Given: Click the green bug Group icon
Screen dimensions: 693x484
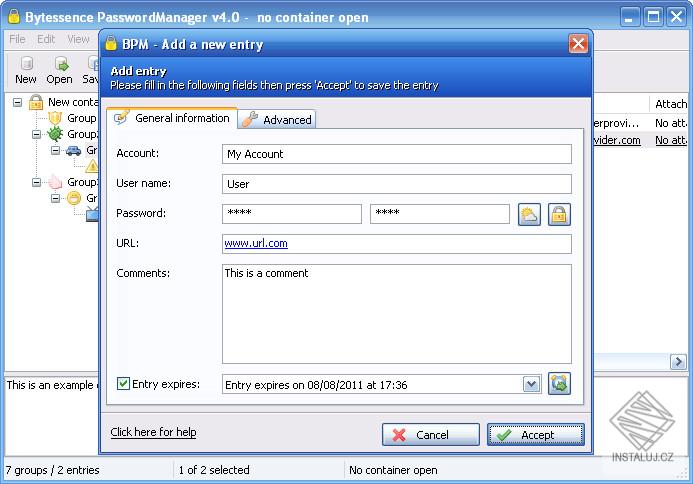Looking at the screenshot, I should coord(55,134).
